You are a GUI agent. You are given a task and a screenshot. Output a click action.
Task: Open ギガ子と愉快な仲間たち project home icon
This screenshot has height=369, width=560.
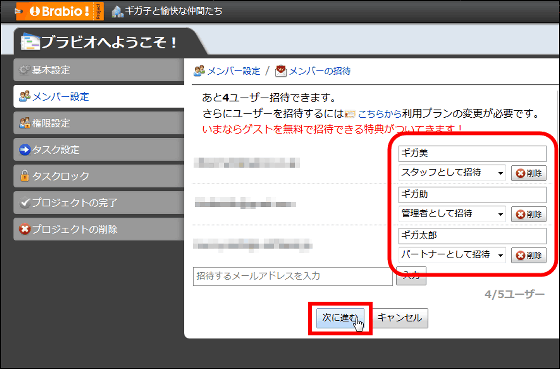pos(118,11)
